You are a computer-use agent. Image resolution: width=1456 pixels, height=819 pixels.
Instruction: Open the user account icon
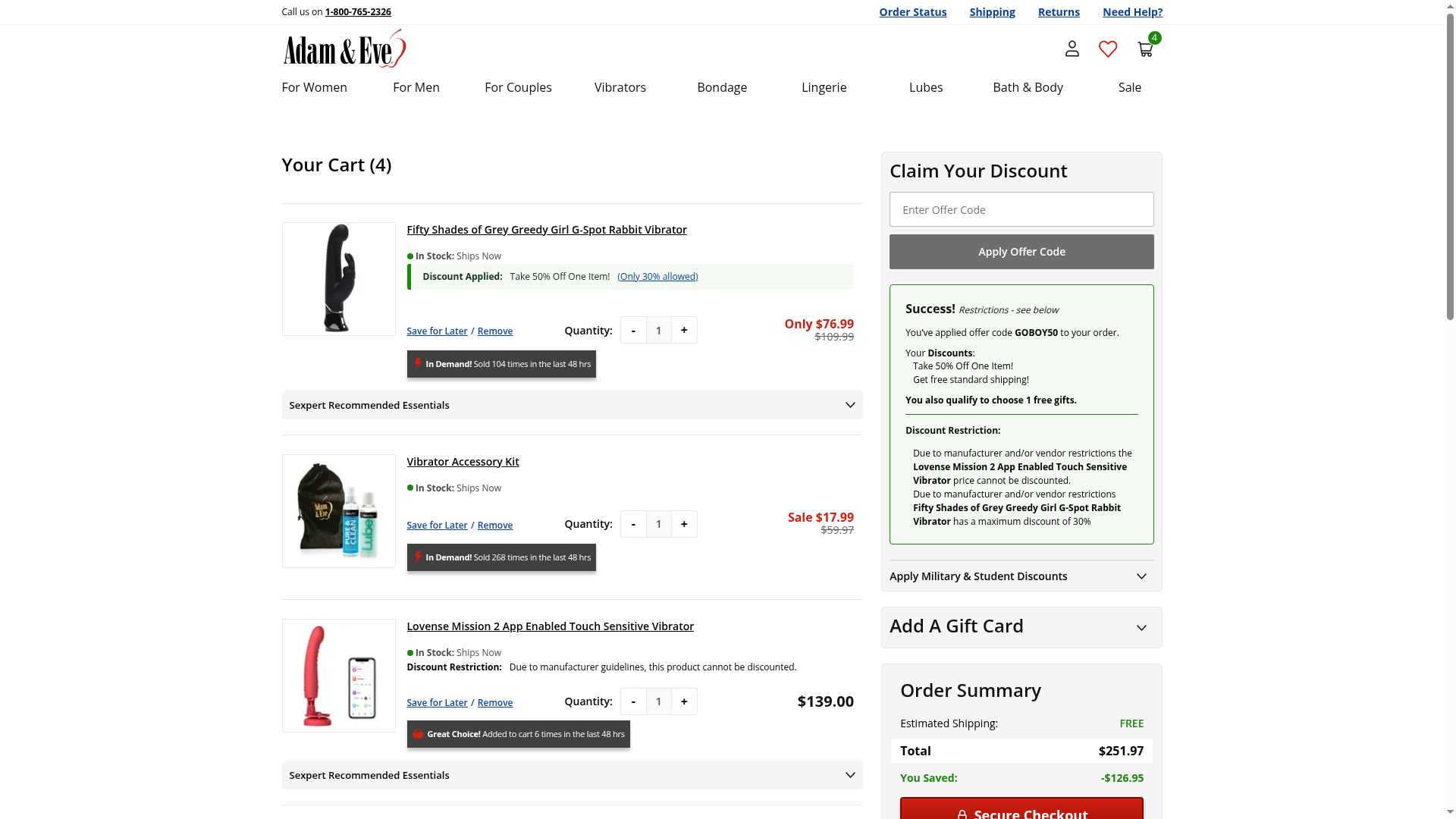click(1072, 49)
